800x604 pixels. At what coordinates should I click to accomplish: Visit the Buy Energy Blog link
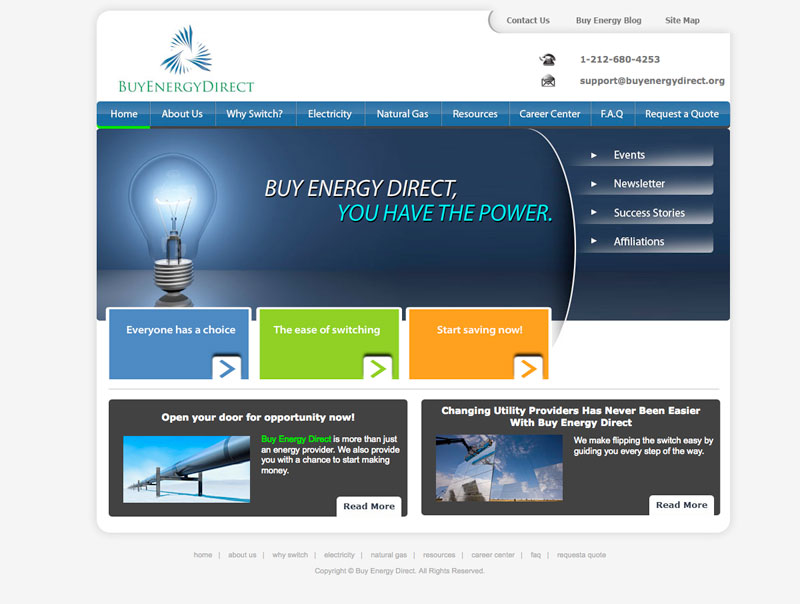[609, 20]
